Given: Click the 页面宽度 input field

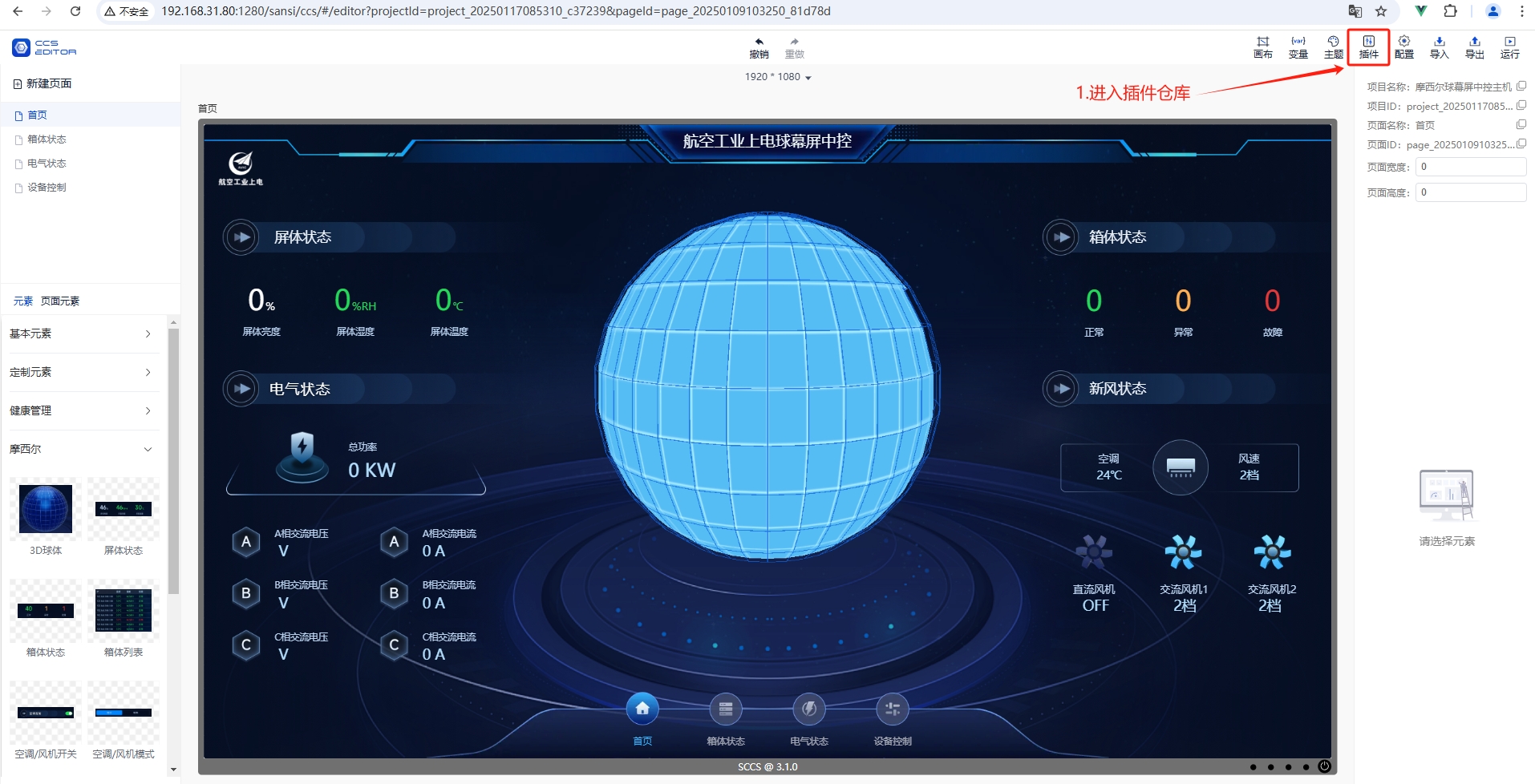Looking at the screenshot, I should tap(1471, 167).
